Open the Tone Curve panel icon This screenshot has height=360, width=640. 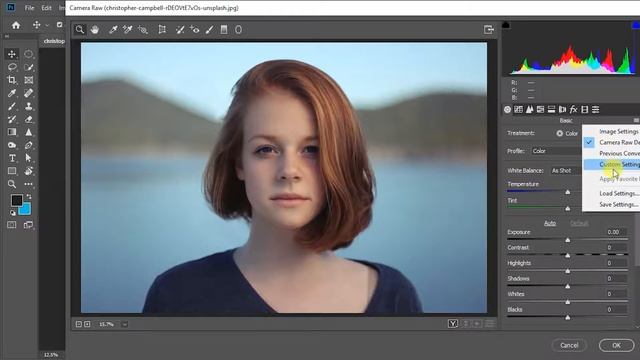point(518,109)
